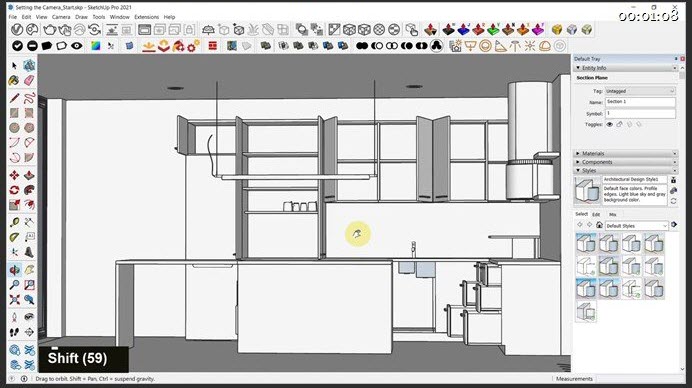This screenshot has height=388, width=692.
Task: Click the black checkmark circle icon
Action: [x=17, y=45]
